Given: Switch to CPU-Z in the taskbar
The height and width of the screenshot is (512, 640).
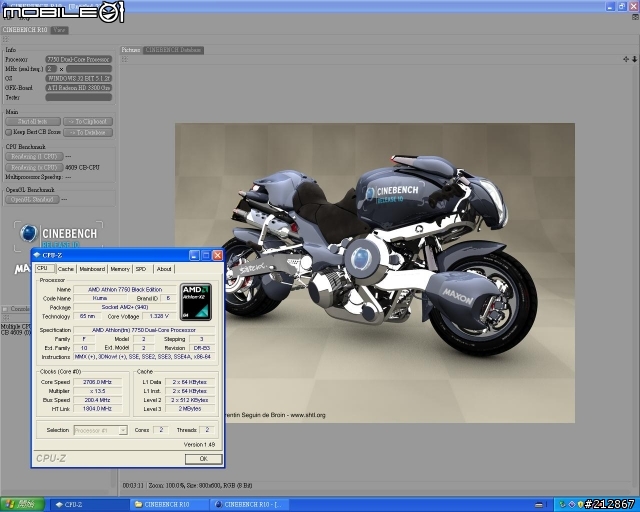Looking at the screenshot, I should [89, 505].
